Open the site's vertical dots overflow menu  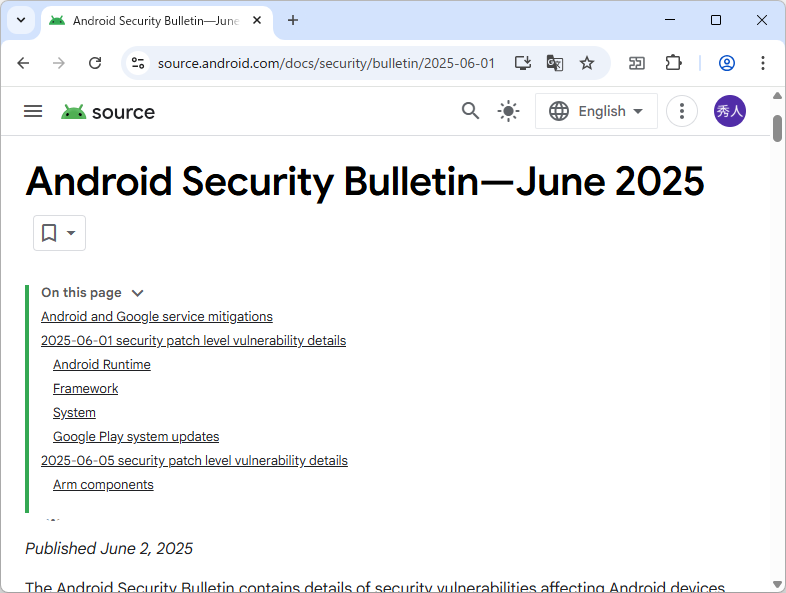click(x=682, y=111)
